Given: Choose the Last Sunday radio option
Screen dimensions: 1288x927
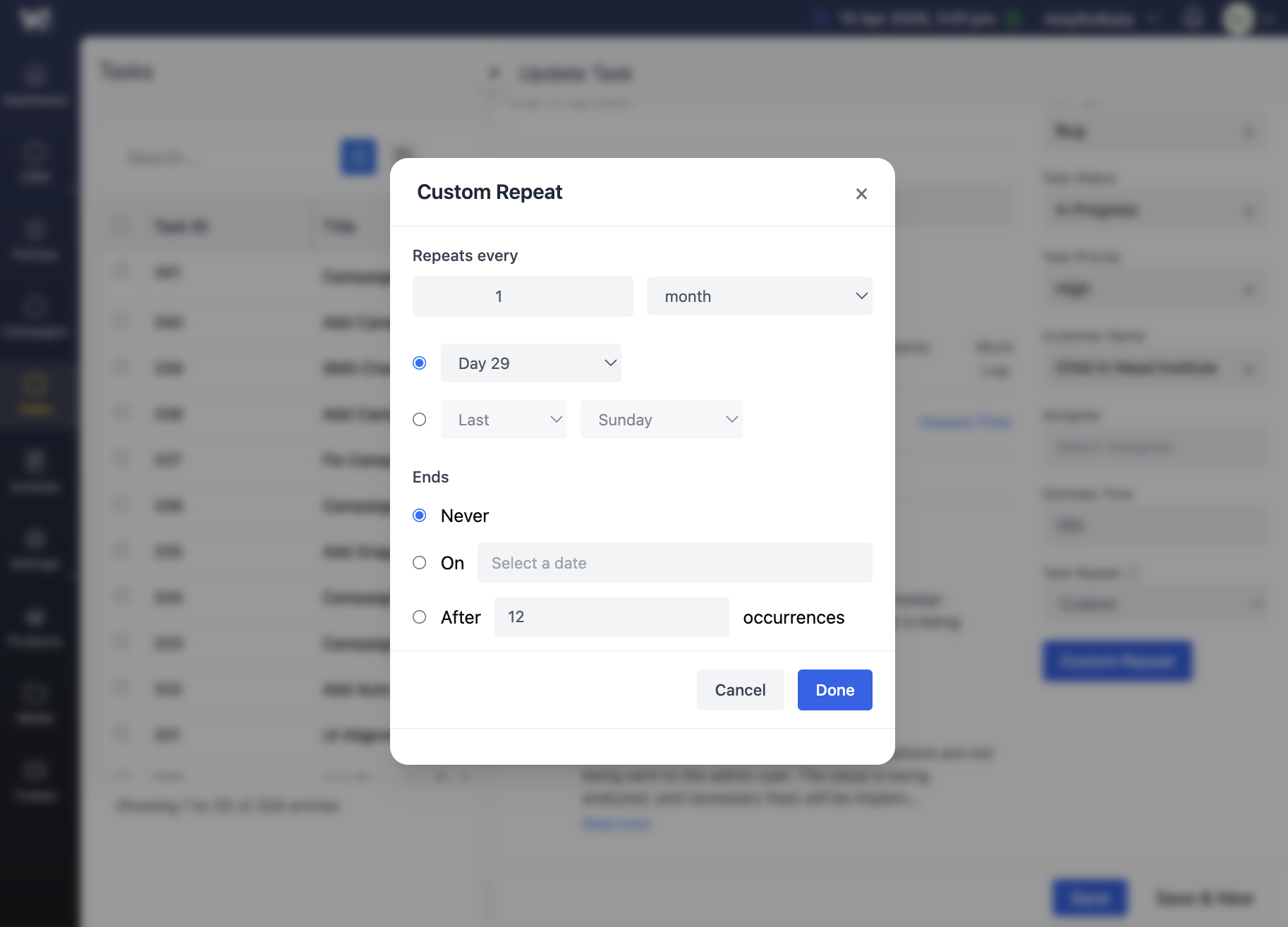Looking at the screenshot, I should [x=420, y=420].
